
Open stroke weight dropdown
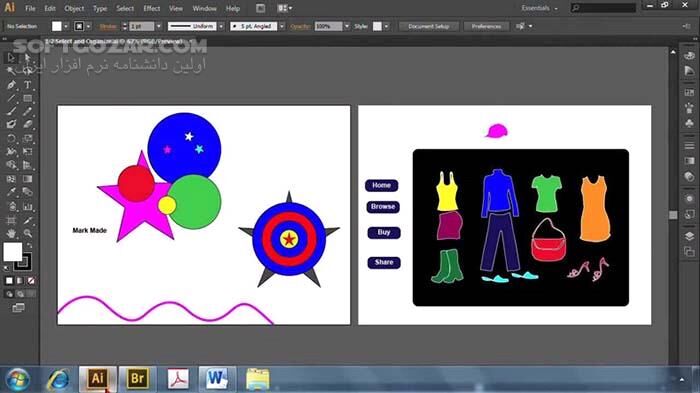click(158, 26)
